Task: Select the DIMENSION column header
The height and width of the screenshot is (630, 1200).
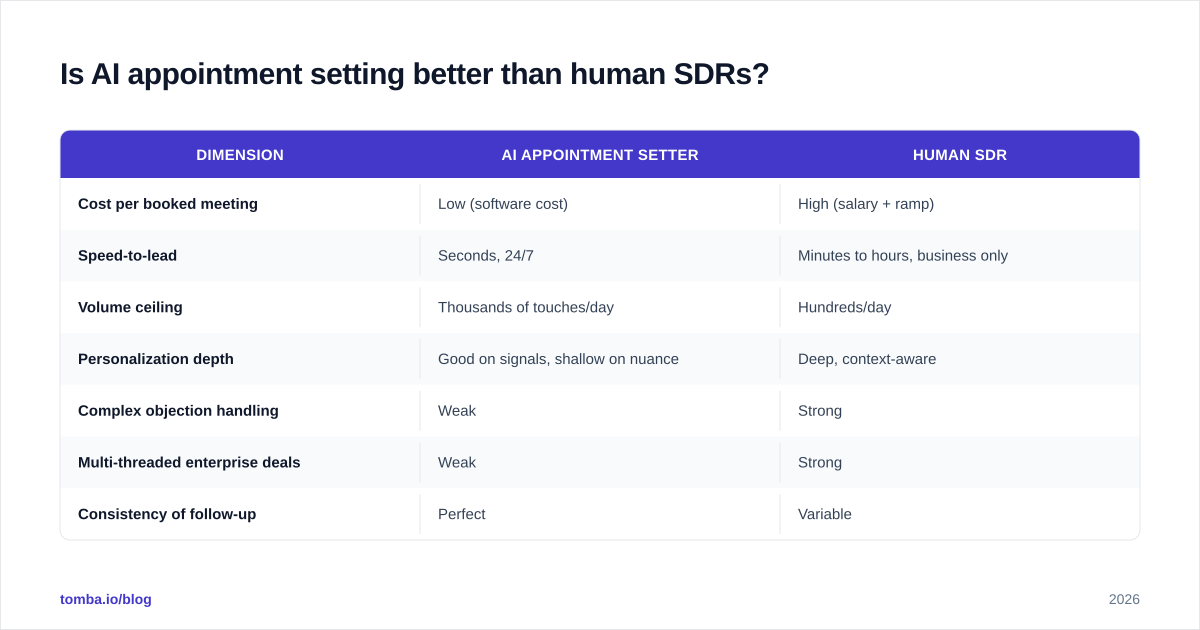Action: pyautogui.click(x=240, y=155)
